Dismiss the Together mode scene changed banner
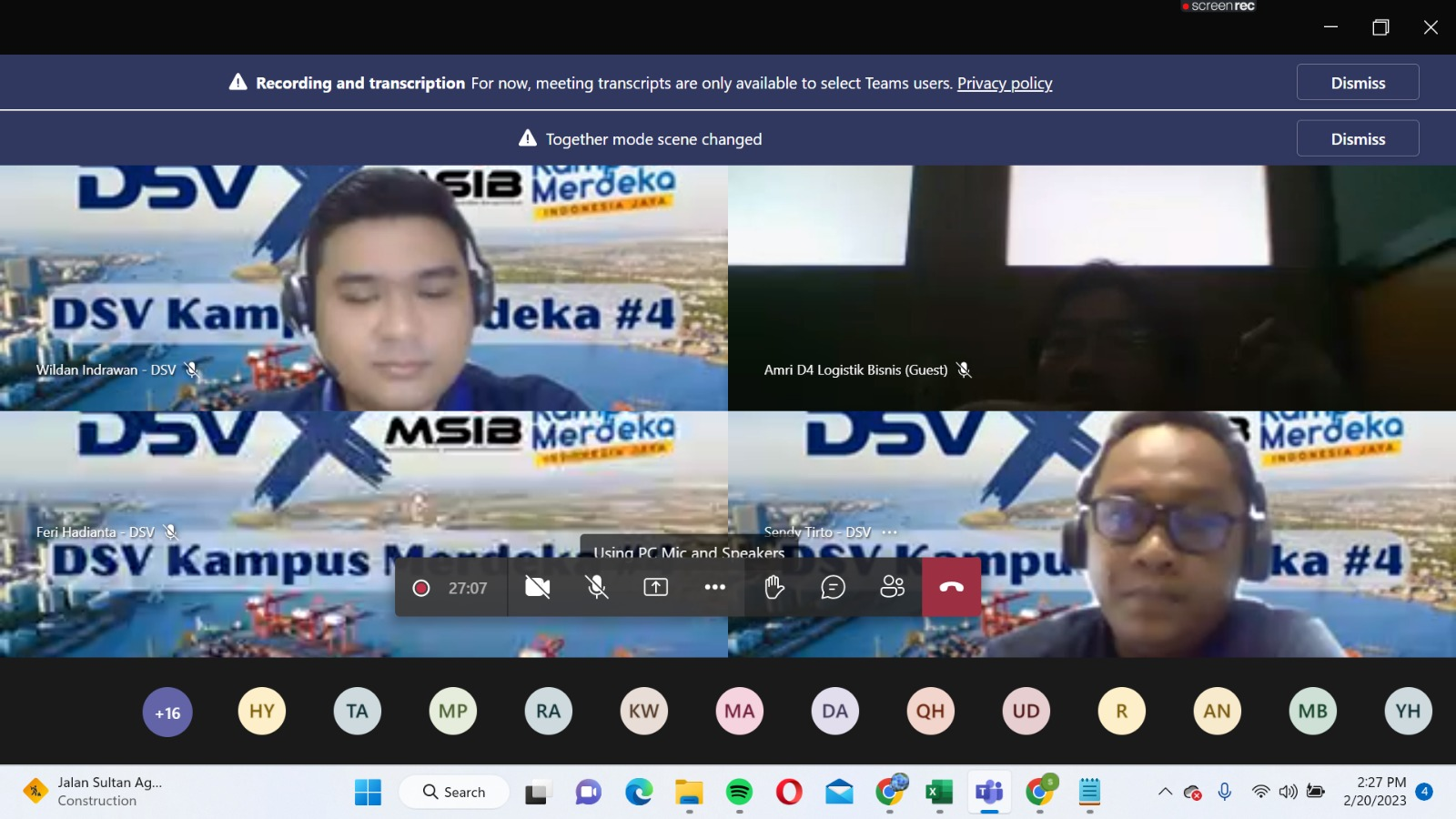This screenshot has width=1456, height=819. [1358, 138]
